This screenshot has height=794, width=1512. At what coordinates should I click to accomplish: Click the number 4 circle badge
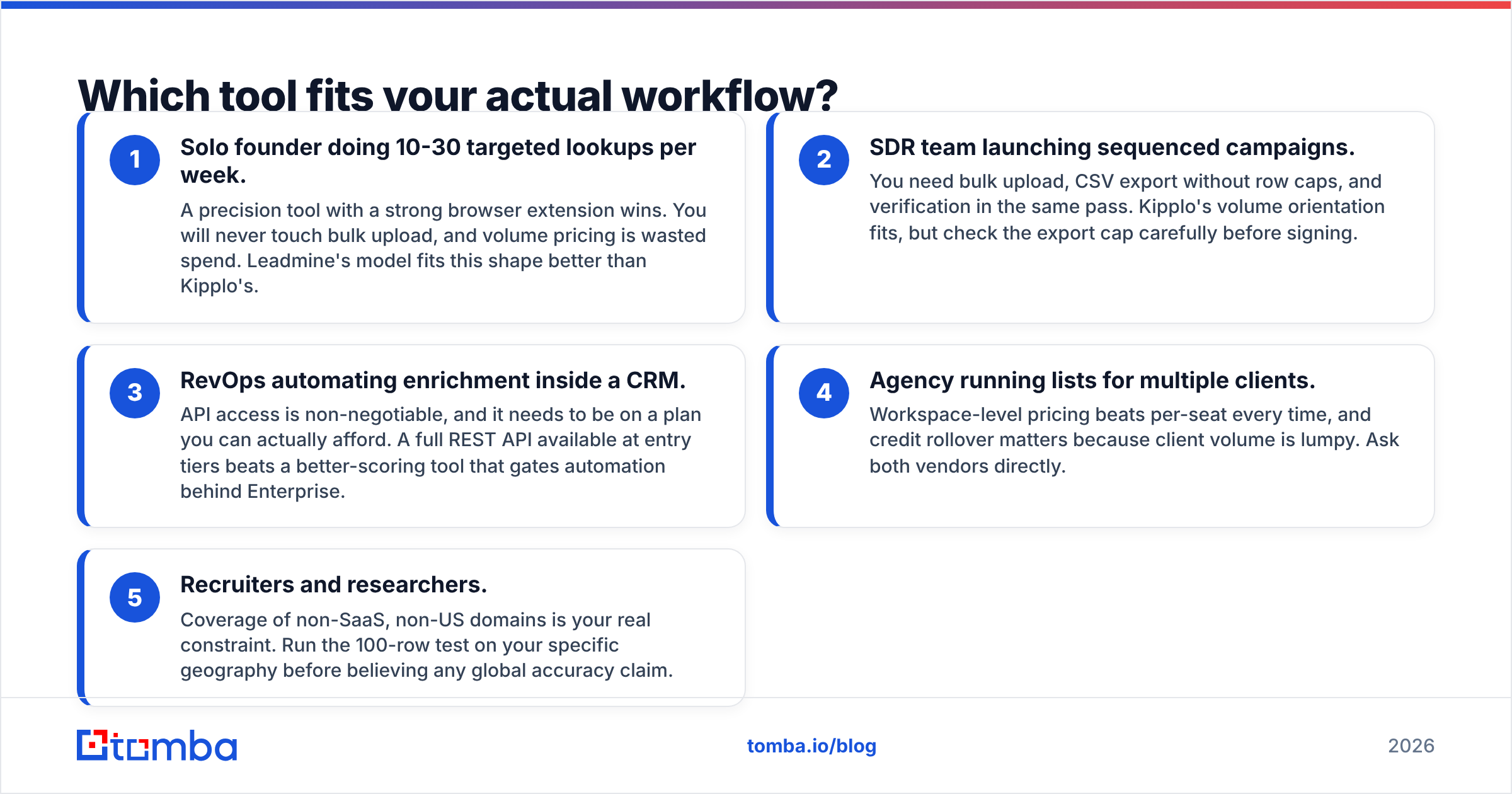[824, 393]
